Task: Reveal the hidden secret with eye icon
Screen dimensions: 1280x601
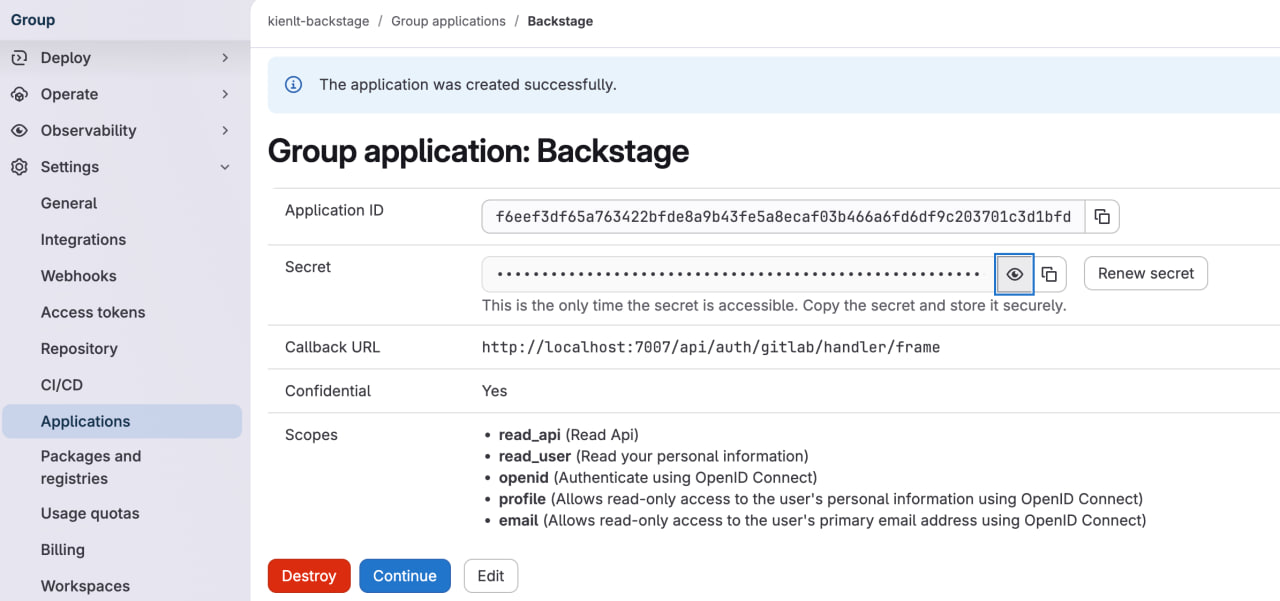Action: (1015, 274)
